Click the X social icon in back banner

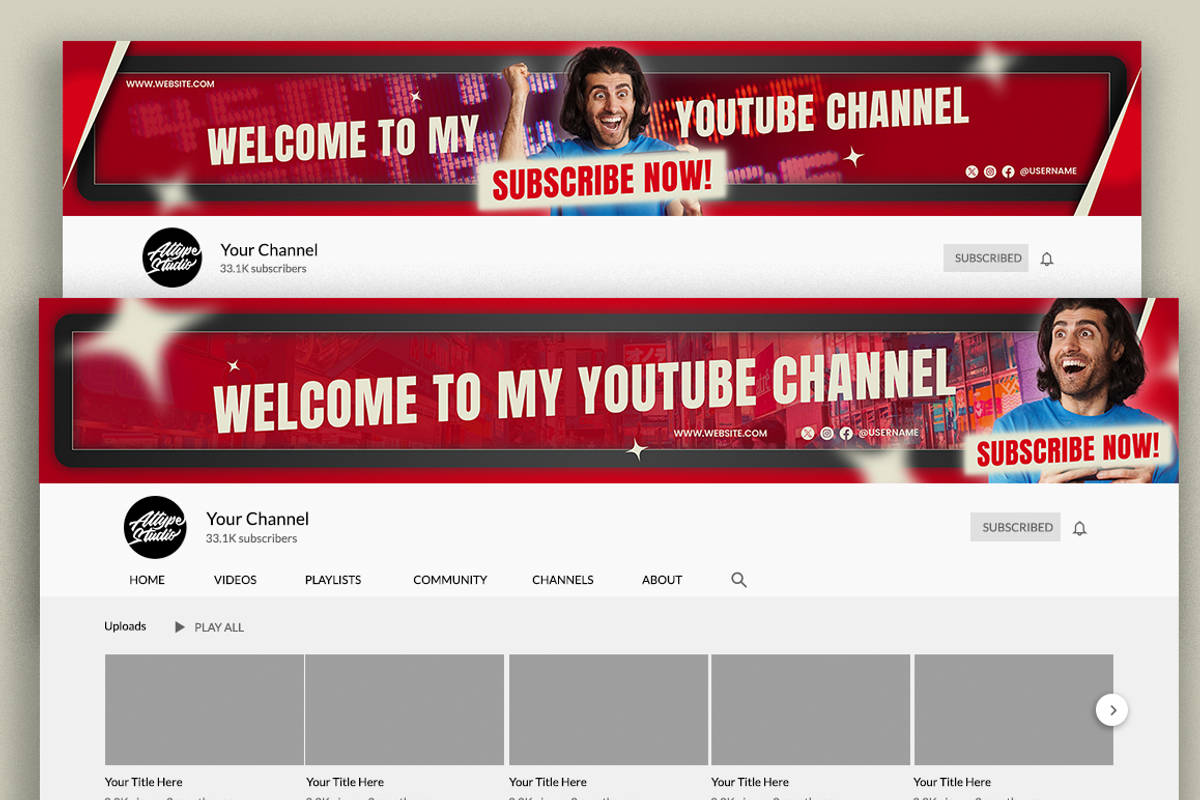pos(972,171)
